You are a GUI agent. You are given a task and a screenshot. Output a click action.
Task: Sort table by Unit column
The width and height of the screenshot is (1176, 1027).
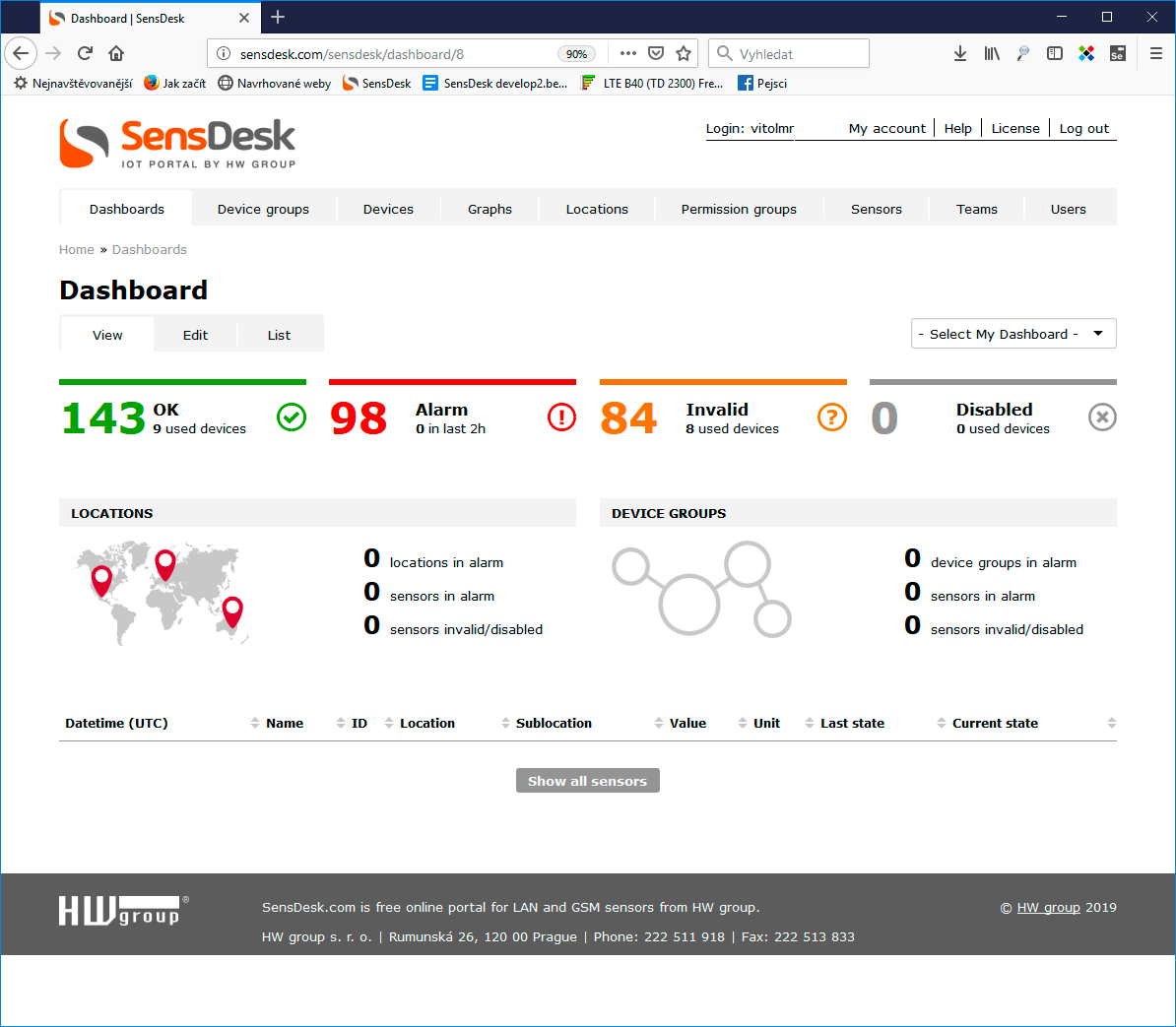(766, 723)
